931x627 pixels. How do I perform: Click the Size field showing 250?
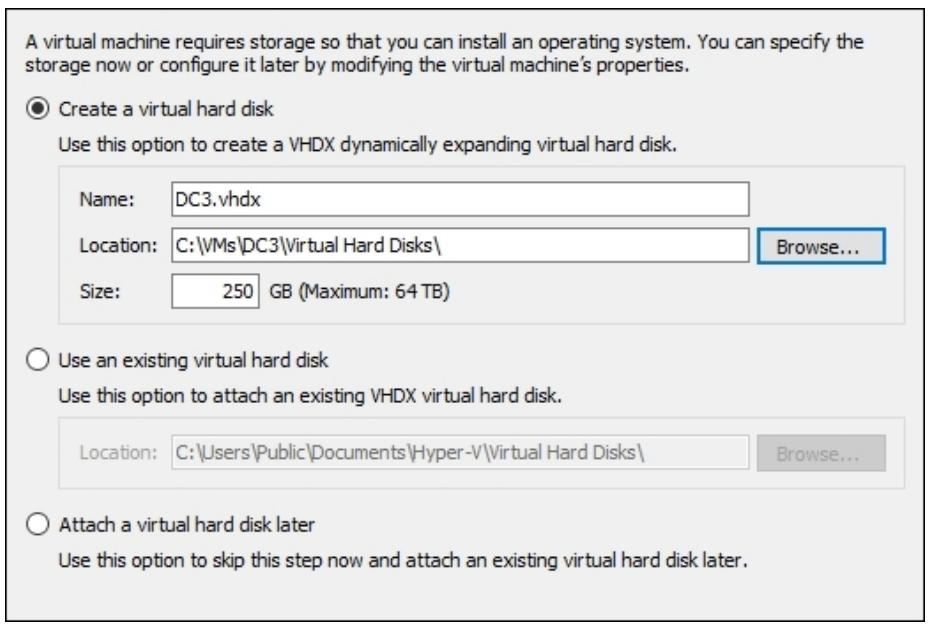point(216,291)
